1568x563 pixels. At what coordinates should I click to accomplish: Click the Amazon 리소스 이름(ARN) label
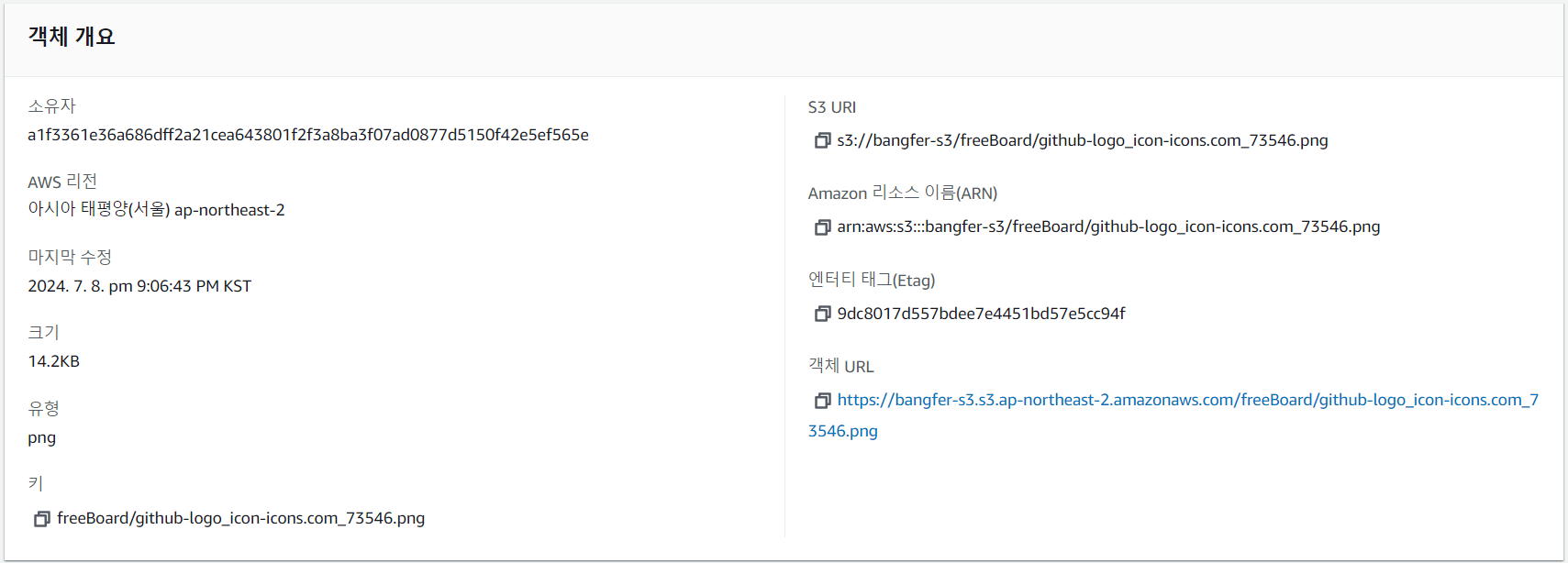[x=902, y=193]
